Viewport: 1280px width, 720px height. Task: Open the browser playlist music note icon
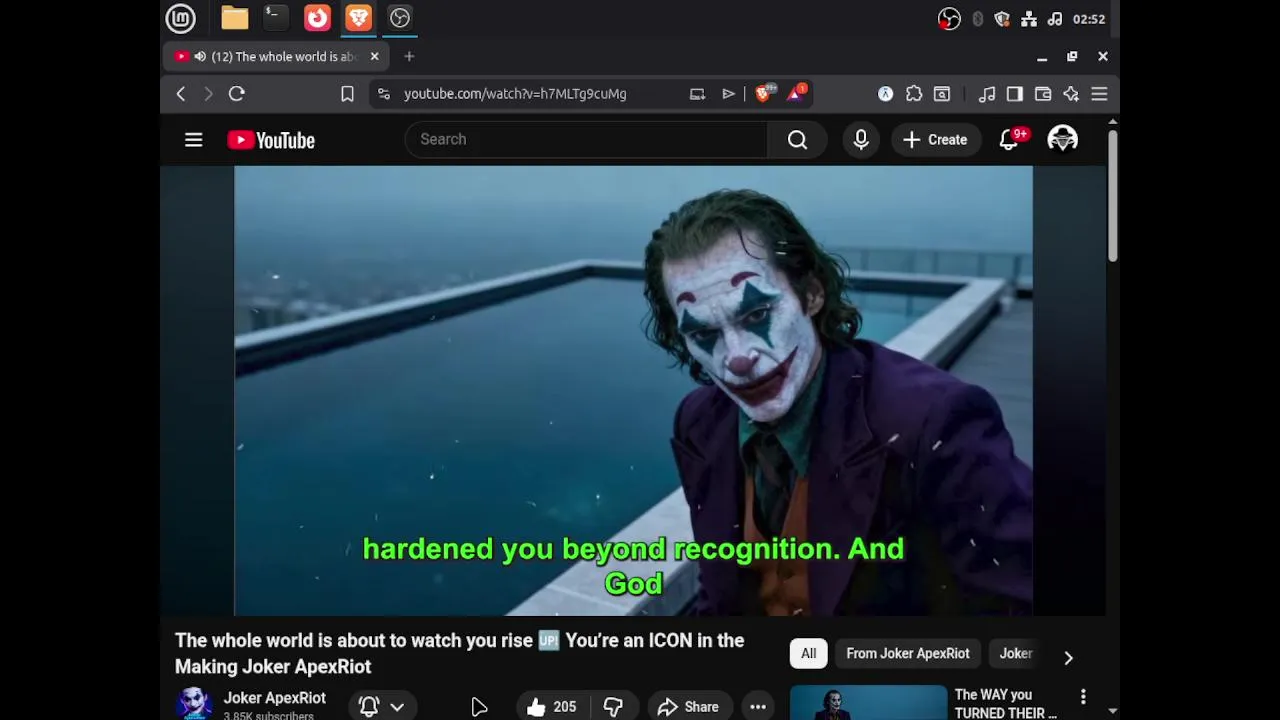point(987,93)
